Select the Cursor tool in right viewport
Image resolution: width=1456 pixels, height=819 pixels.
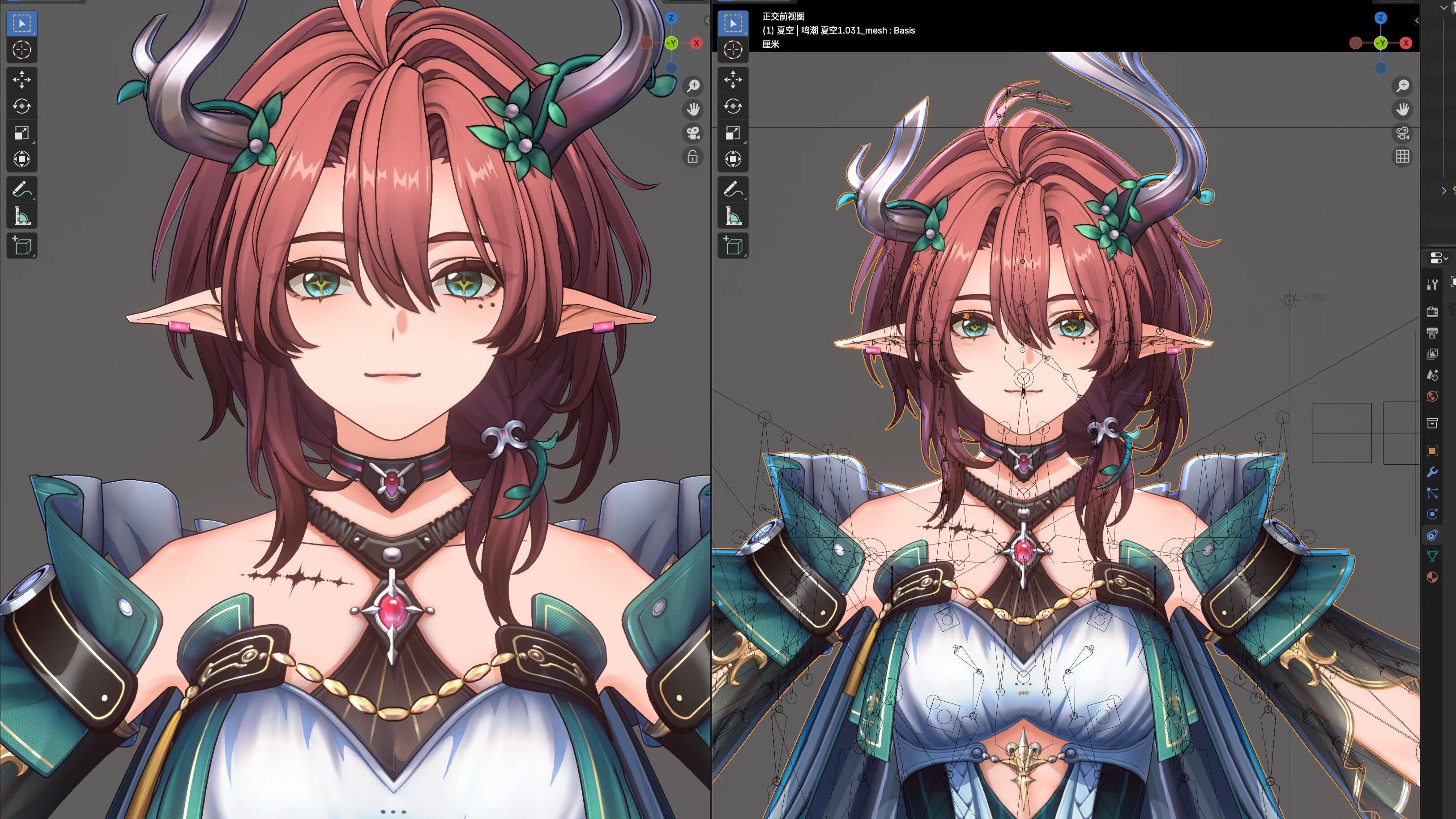tap(733, 50)
